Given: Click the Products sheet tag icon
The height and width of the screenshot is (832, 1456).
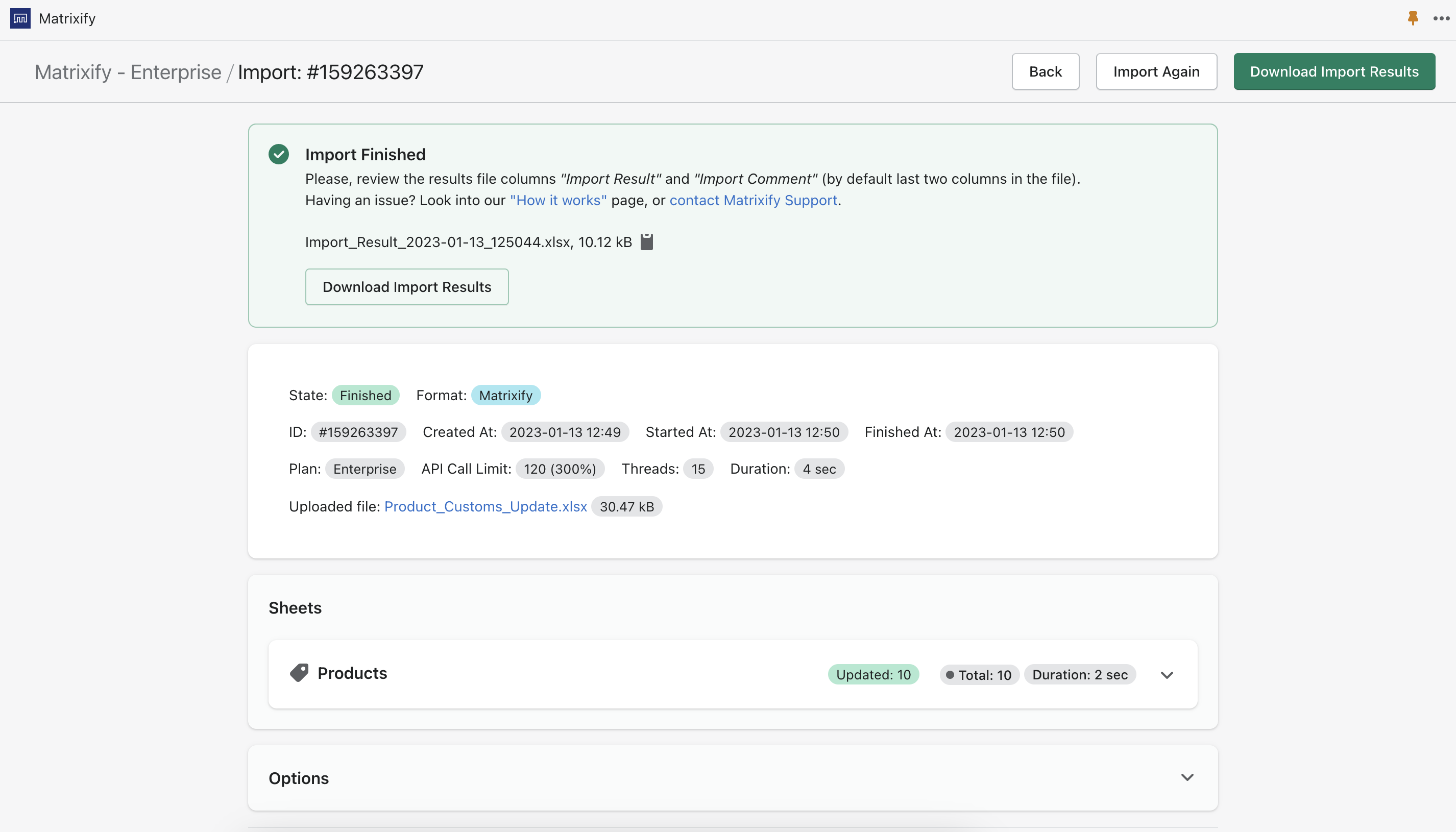Looking at the screenshot, I should [x=300, y=673].
